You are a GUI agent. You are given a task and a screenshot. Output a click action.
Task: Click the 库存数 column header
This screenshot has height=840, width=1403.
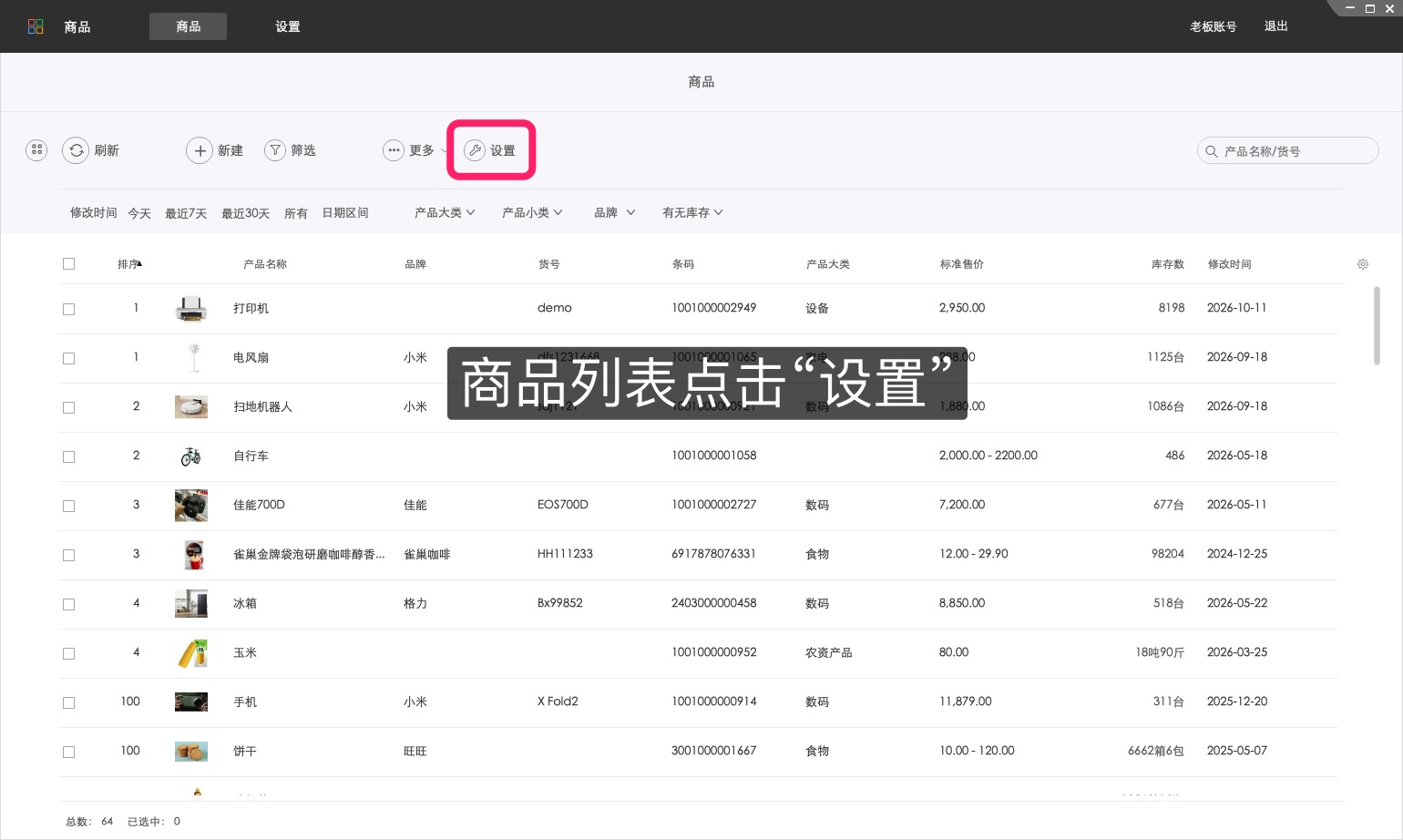1167,264
